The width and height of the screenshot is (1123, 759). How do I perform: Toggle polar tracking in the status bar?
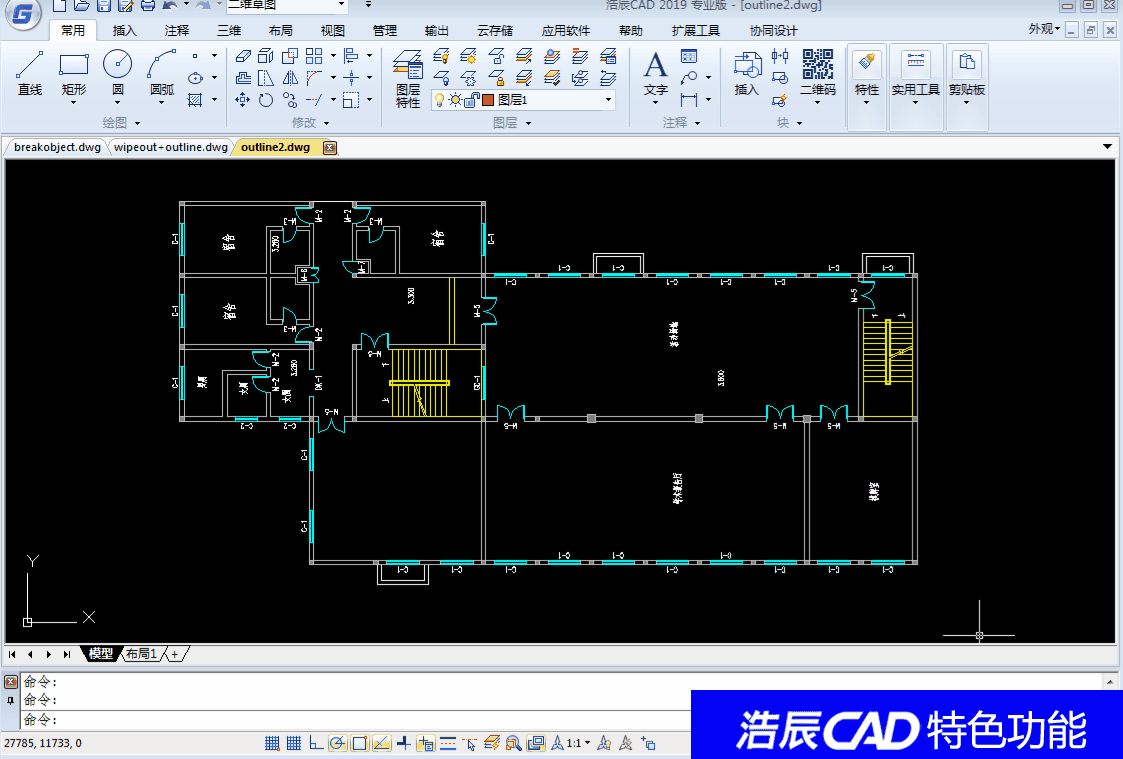[x=337, y=743]
